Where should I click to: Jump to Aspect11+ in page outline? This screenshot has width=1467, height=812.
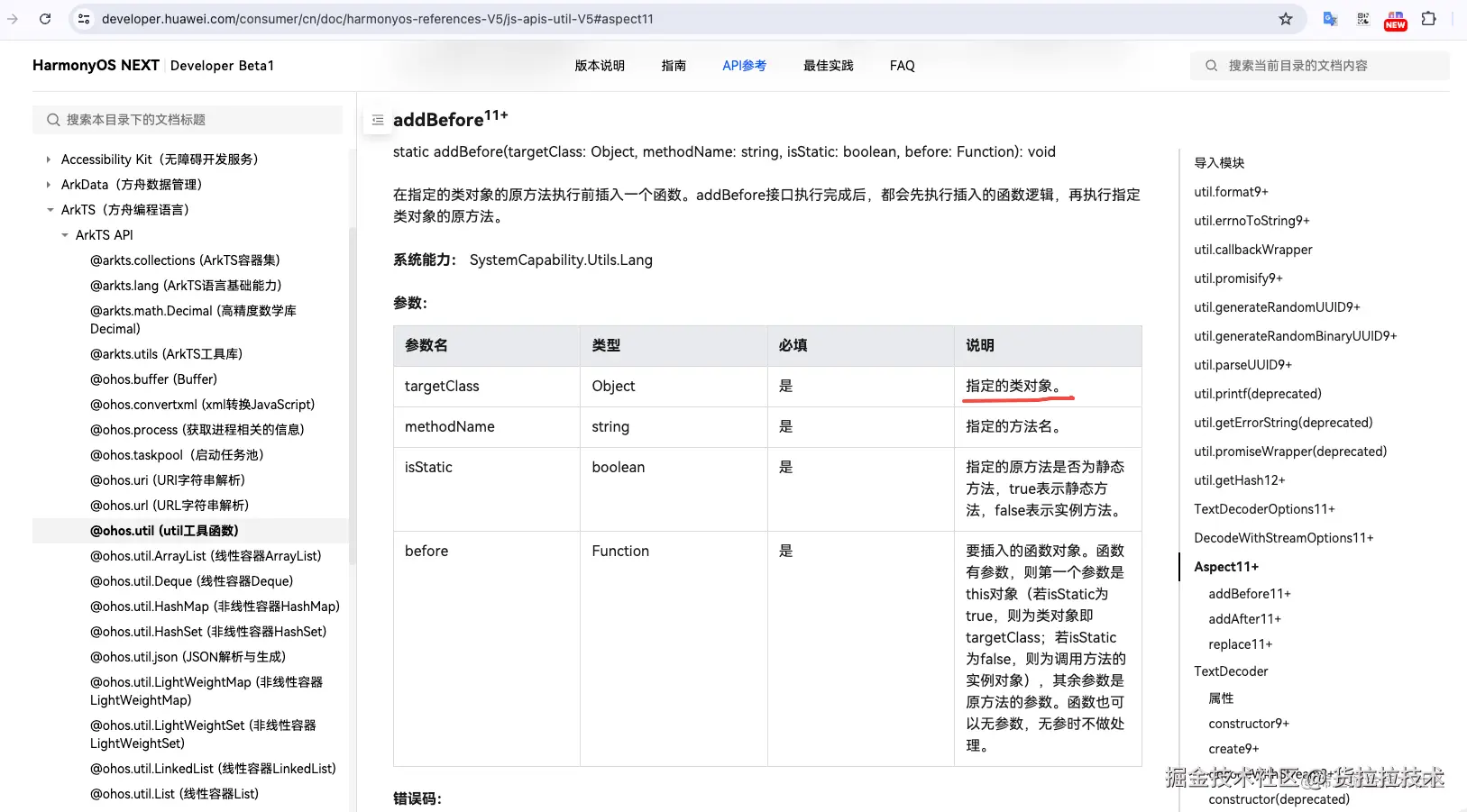[1226, 567]
